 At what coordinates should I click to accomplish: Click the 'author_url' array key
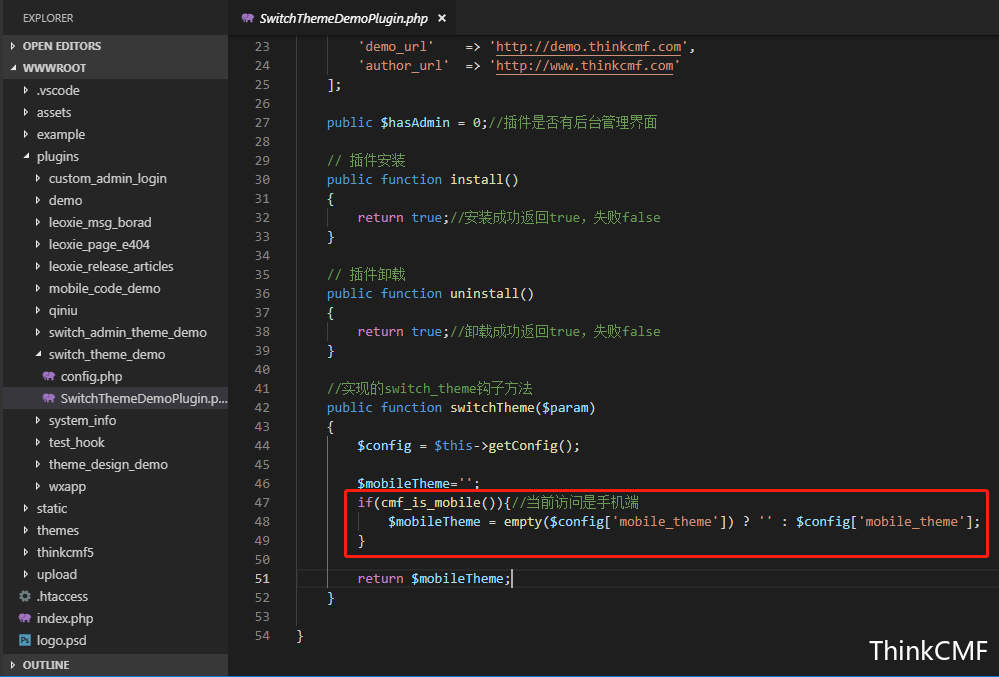tap(404, 66)
